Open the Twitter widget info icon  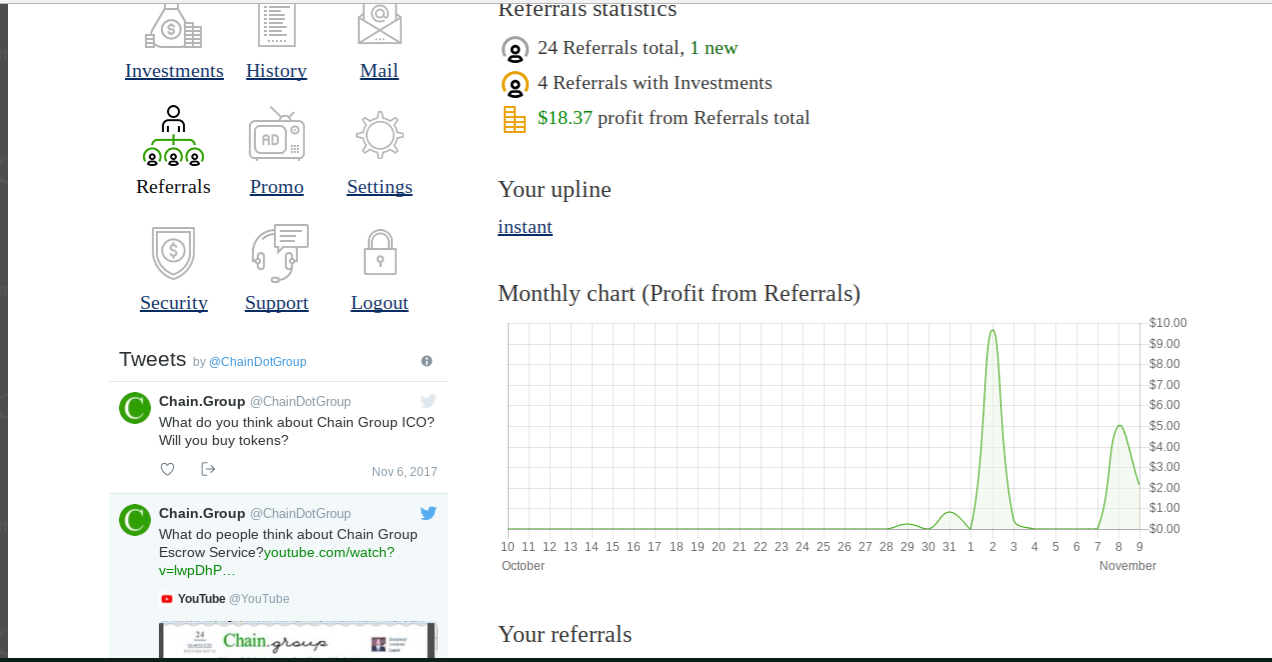click(427, 361)
